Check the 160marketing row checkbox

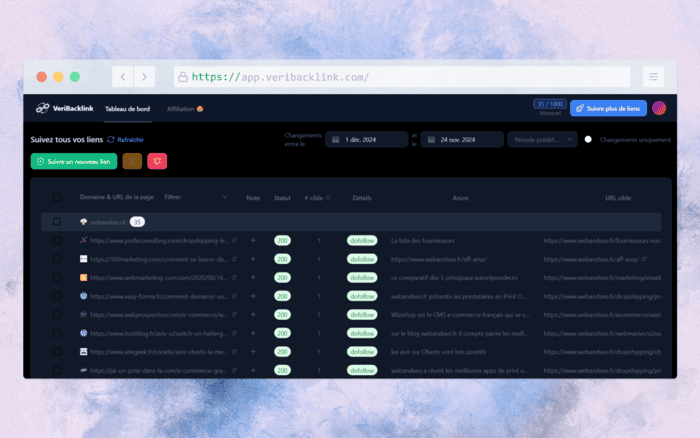57,259
